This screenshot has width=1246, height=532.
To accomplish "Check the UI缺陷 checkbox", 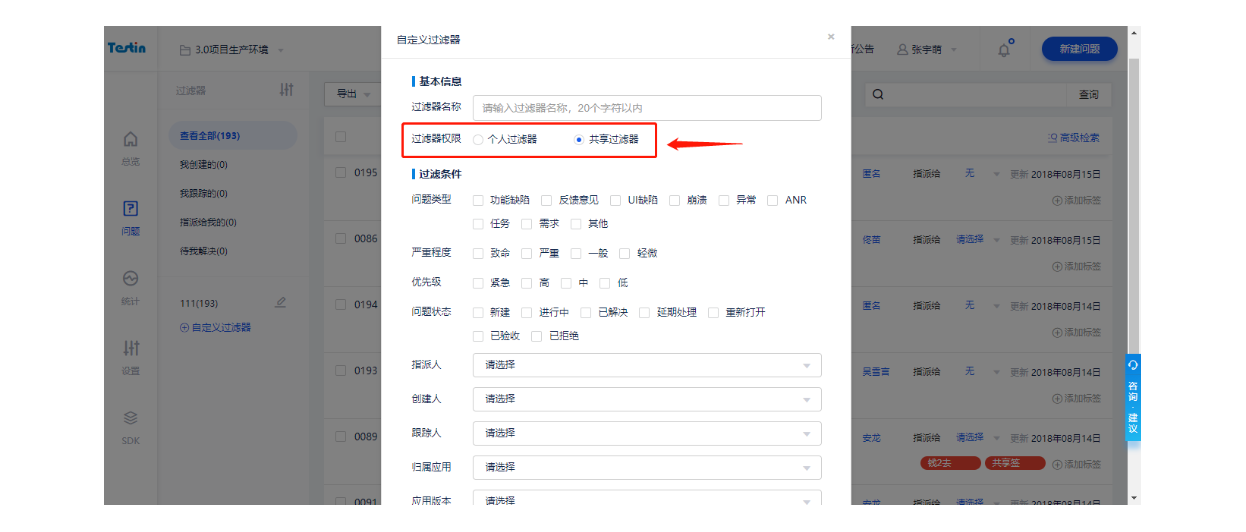I will click(x=616, y=200).
